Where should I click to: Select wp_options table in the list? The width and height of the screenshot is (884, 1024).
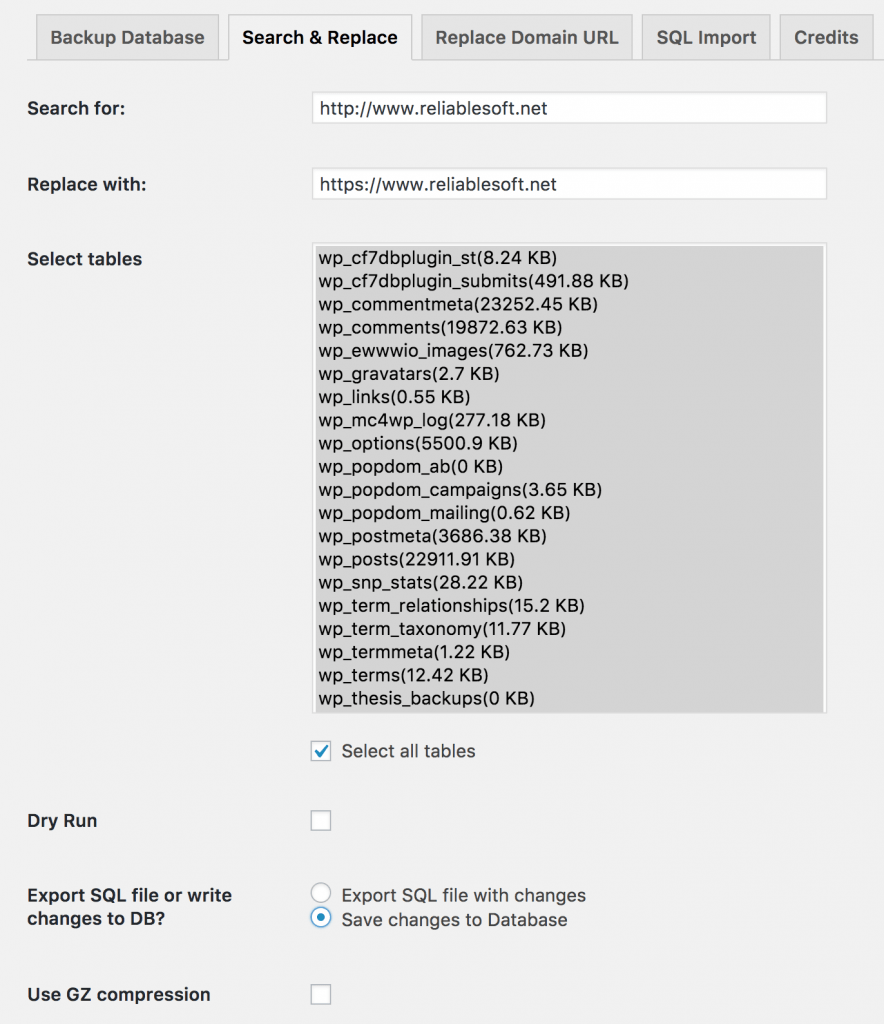coord(418,443)
